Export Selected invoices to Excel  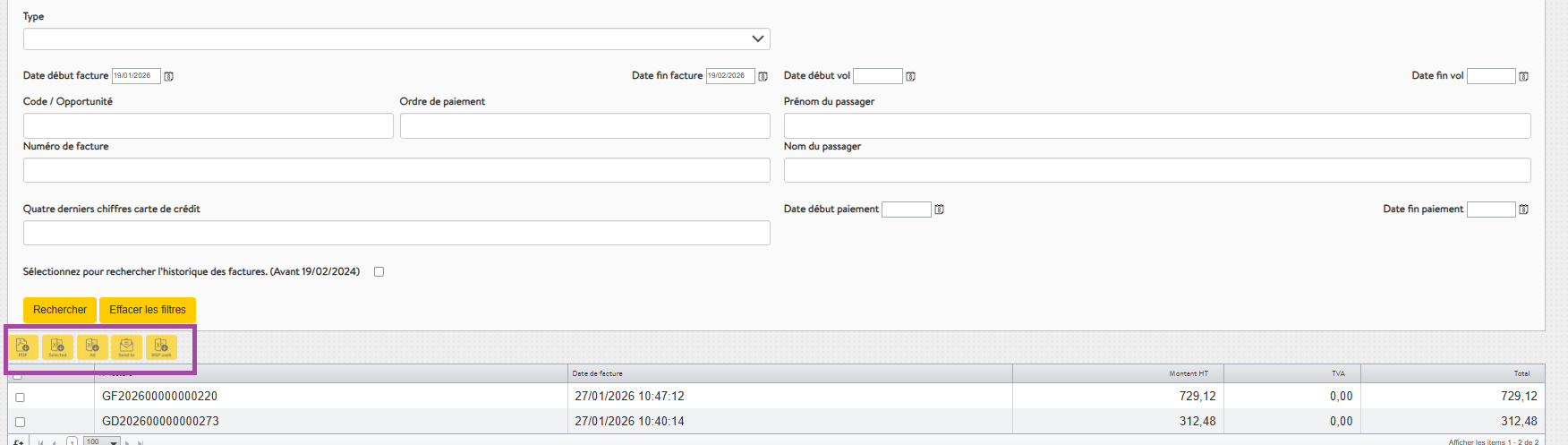[x=57, y=347]
